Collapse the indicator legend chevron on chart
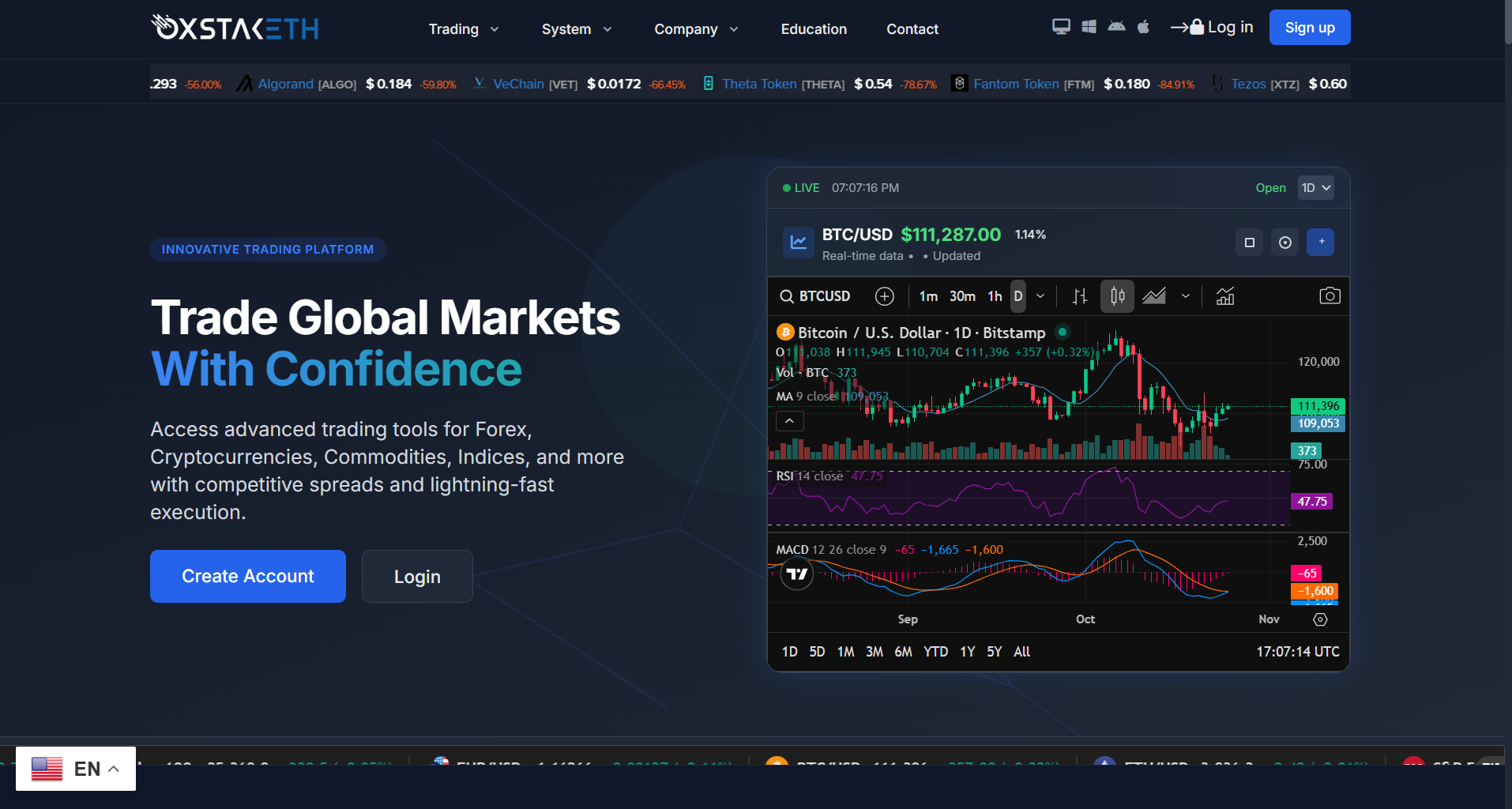The image size is (1512, 809). [790, 421]
